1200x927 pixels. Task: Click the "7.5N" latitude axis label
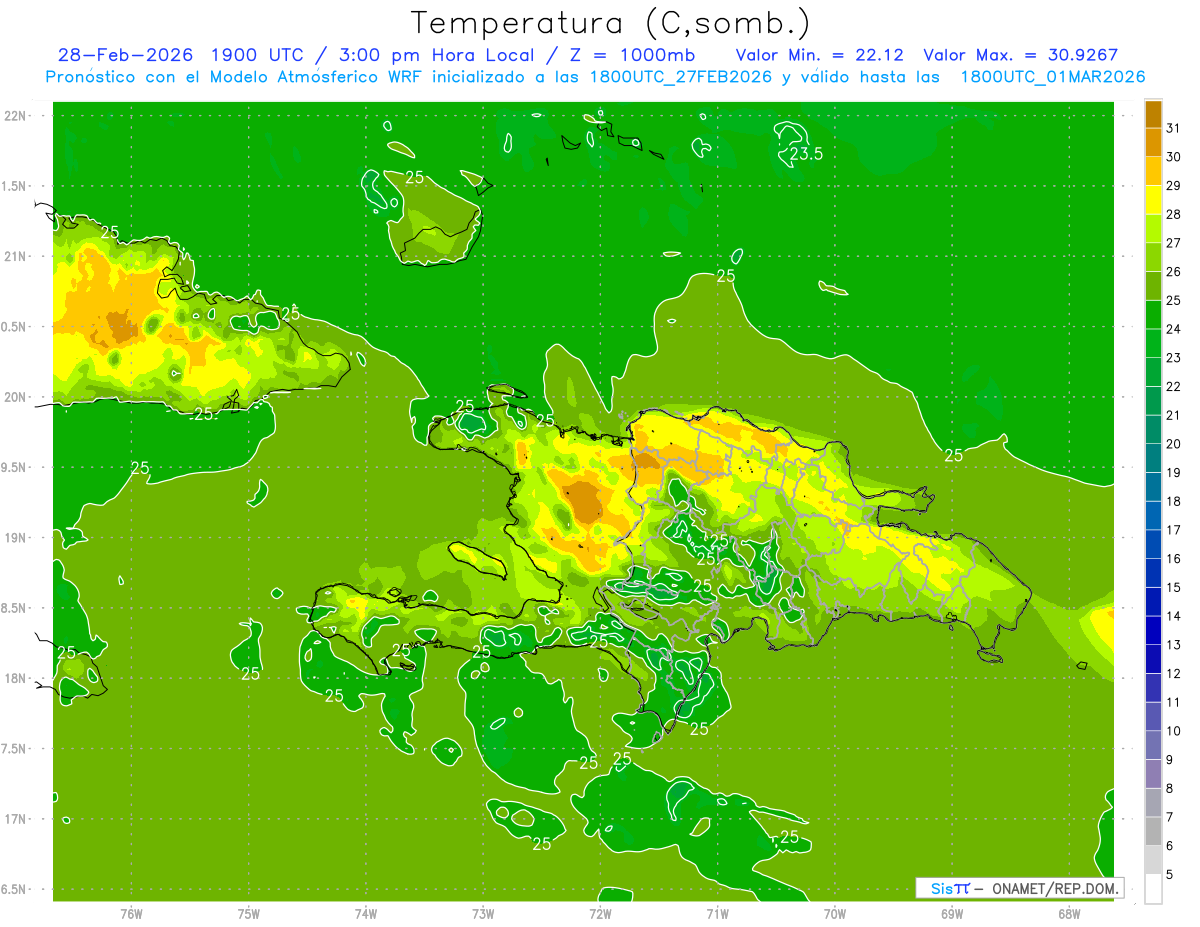click(x=15, y=749)
